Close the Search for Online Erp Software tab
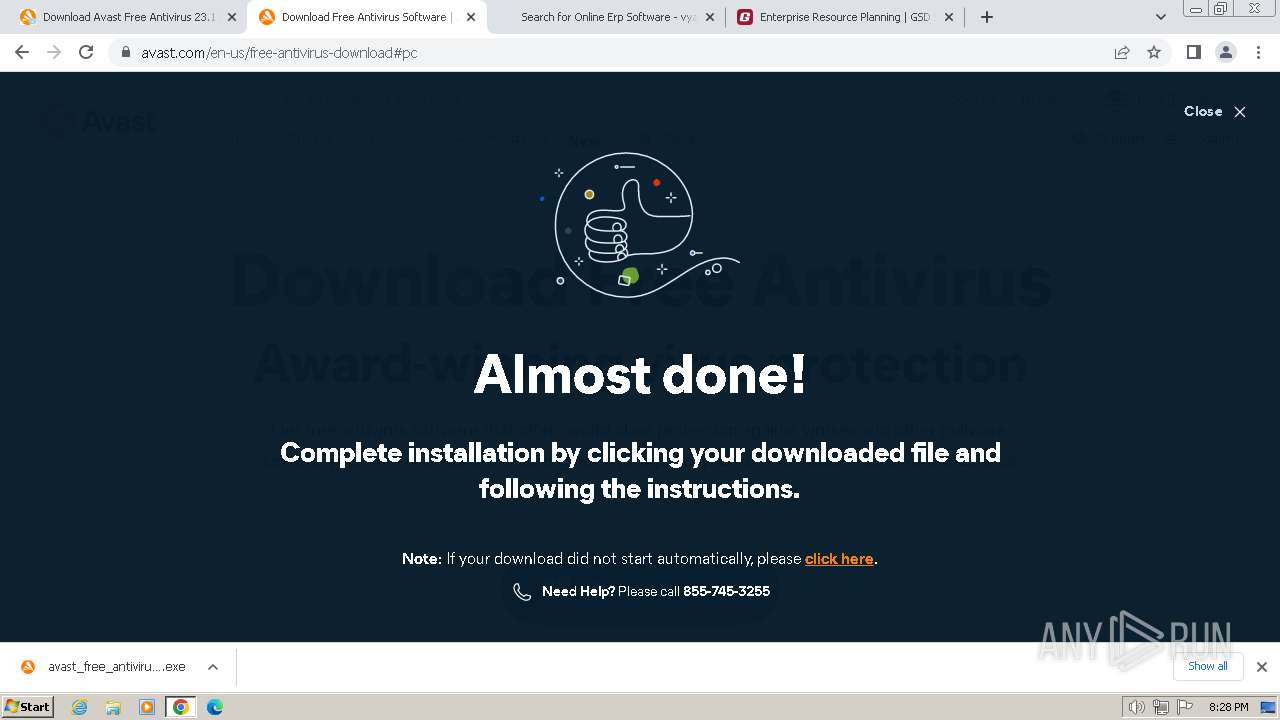This screenshot has width=1280, height=720. (x=710, y=17)
